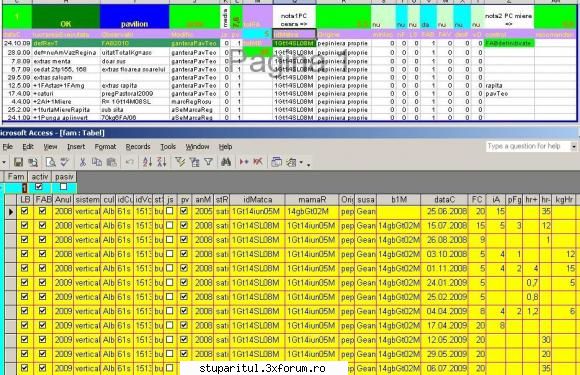The width and height of the screenshot is (580, 375).
Task: Open the Help menu
Action: pyautogui.click(x=225, y=147)
